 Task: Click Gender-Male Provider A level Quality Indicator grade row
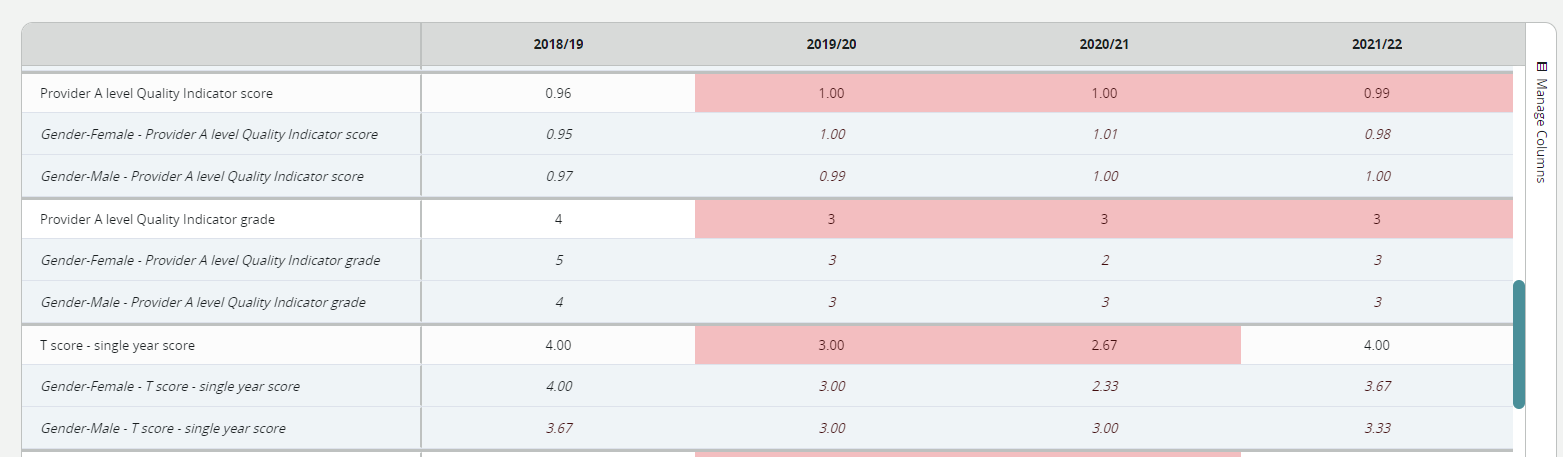coord(767,302)
